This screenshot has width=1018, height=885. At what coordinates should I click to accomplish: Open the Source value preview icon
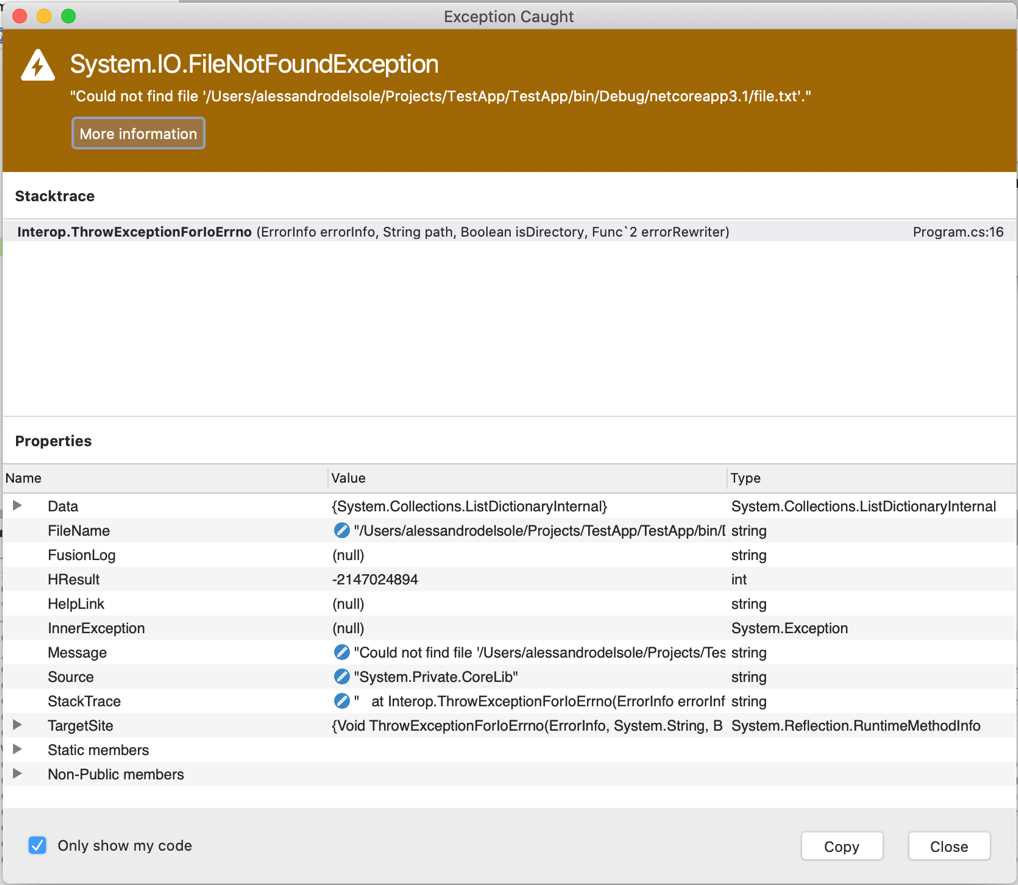click(343, 677)
